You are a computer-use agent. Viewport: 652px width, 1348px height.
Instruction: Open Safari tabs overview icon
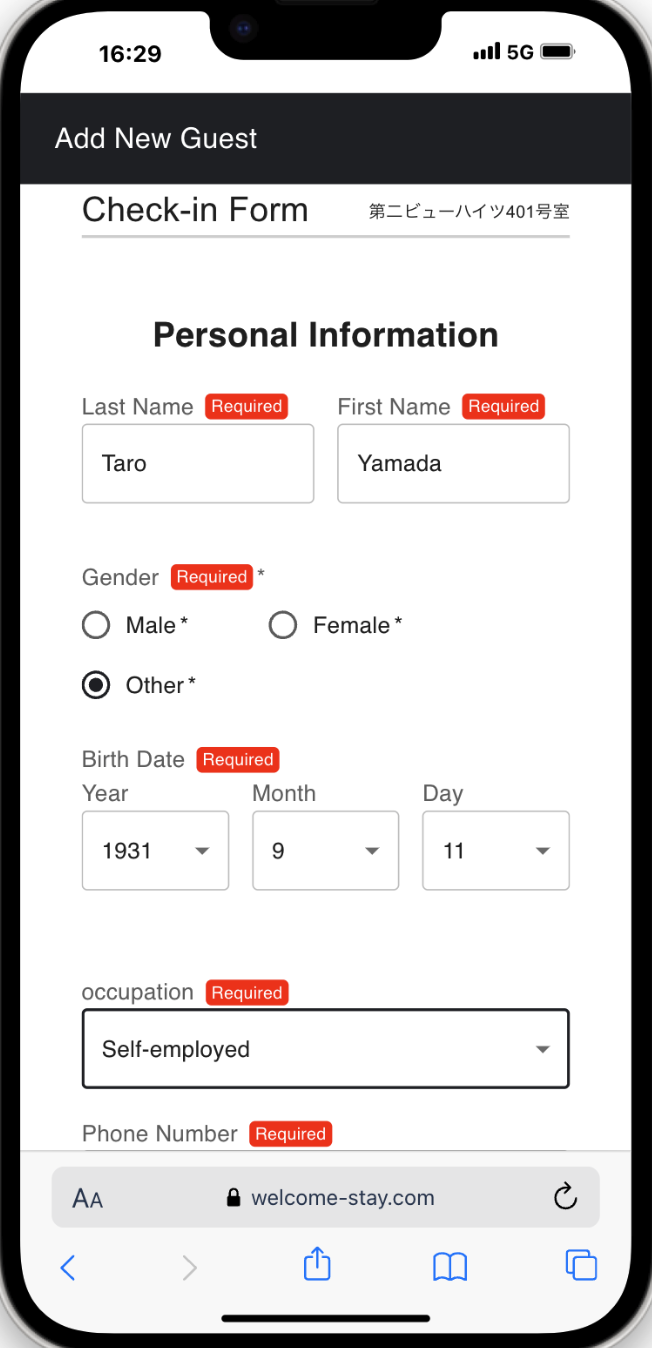(x=581, y=1265)
